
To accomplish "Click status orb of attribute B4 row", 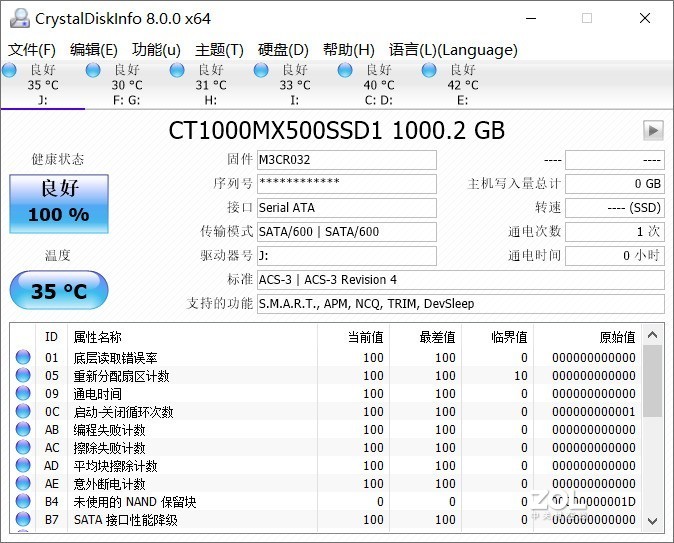I will 23,501.
